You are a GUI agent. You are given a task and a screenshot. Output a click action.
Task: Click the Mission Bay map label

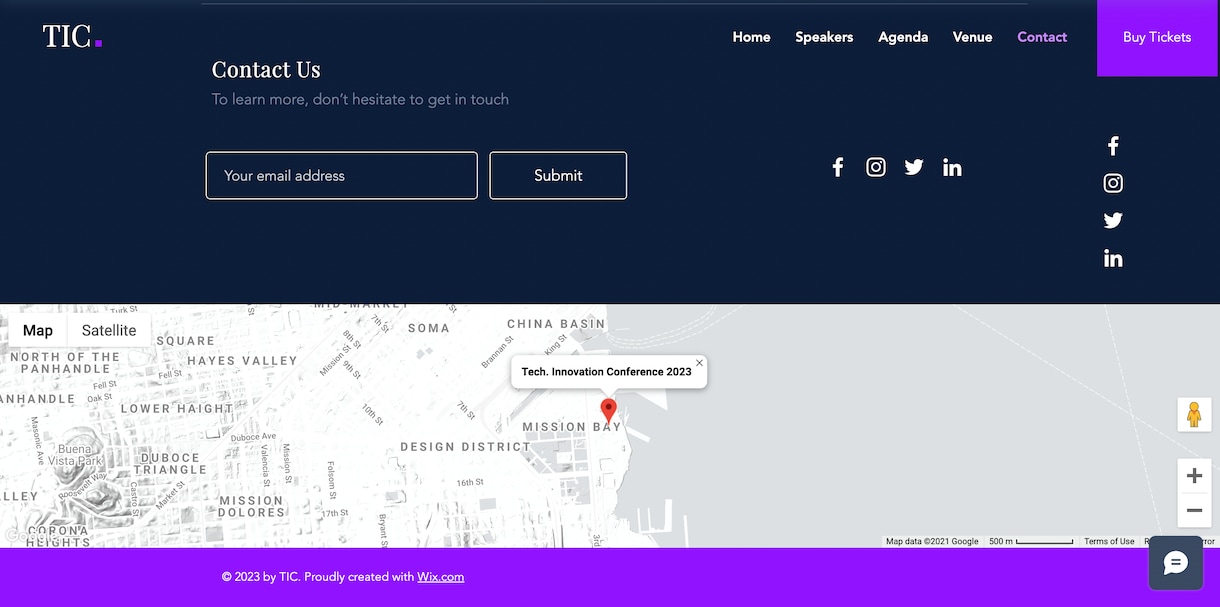[x=572, y=427]
